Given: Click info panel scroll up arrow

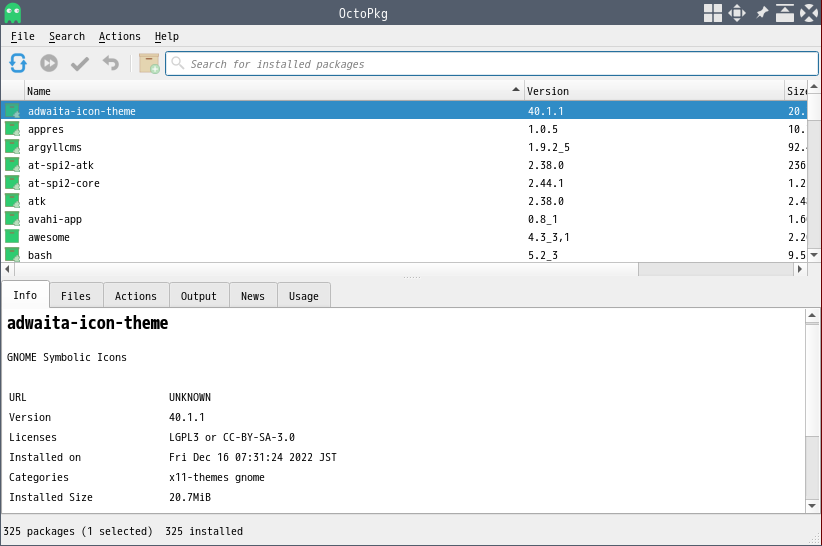Looking at the screenshot, I should point(812,315).
